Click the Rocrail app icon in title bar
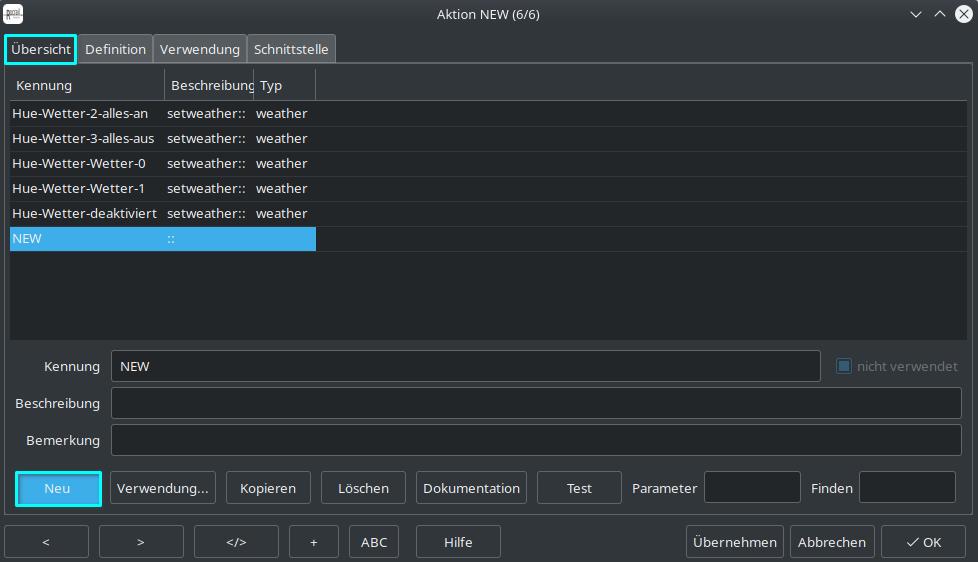The height and width of the screenshot is (562, 978). coord(14,14)
